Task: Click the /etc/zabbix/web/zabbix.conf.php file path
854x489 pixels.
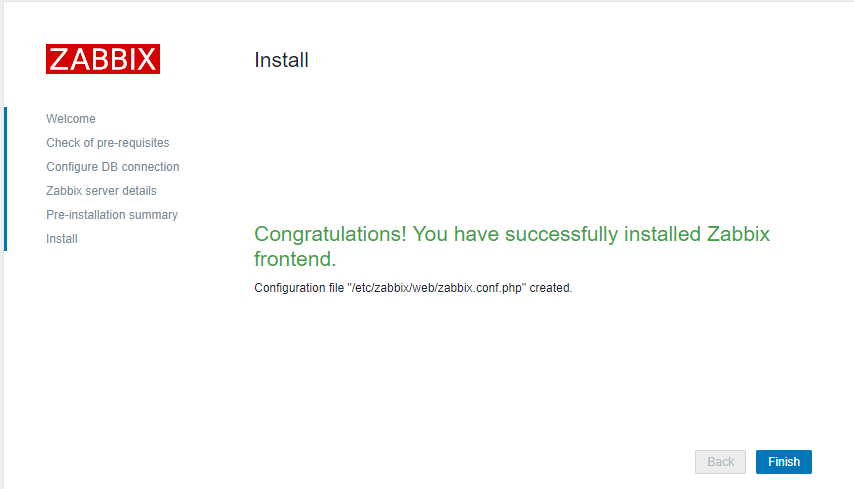Action: point(437,288)
